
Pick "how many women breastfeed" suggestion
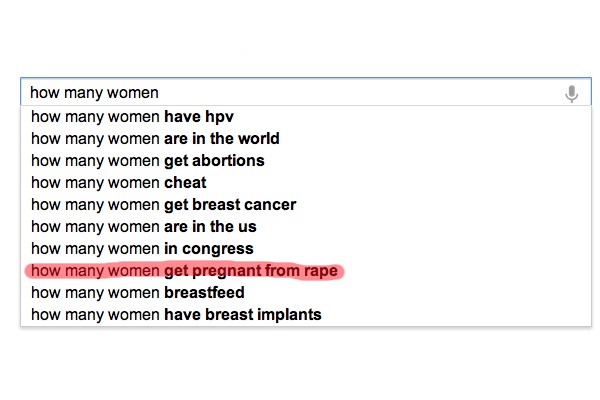coord(138,293)
